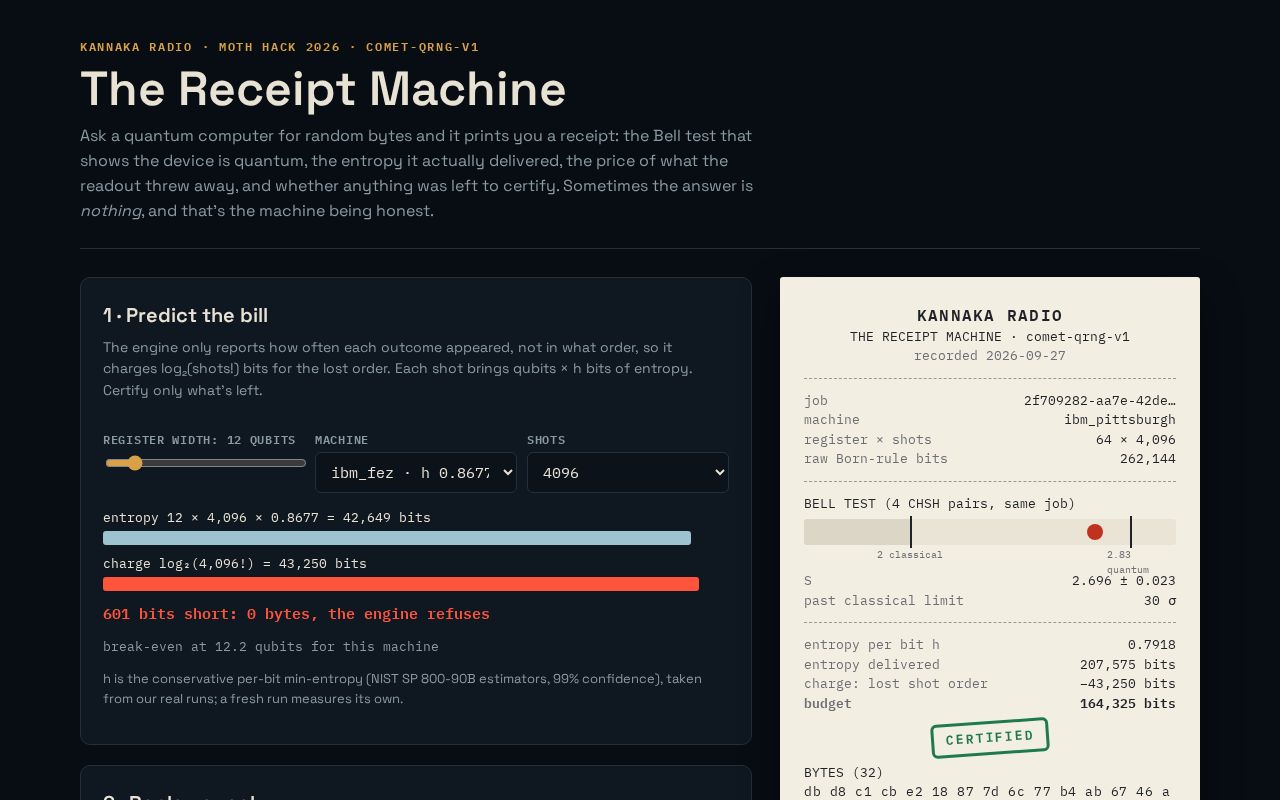Click the receipt title "KANNAKA RADIO"
The width and height of the screenshot is (1280, 800).
pos(990,316)
